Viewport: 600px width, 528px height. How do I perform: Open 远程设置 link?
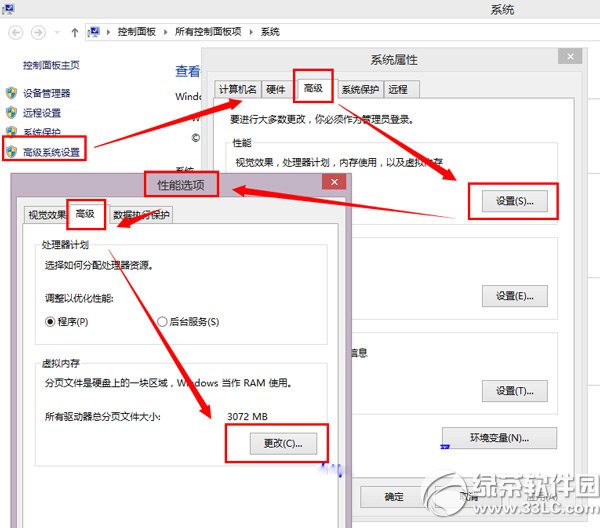pos(42,113)
